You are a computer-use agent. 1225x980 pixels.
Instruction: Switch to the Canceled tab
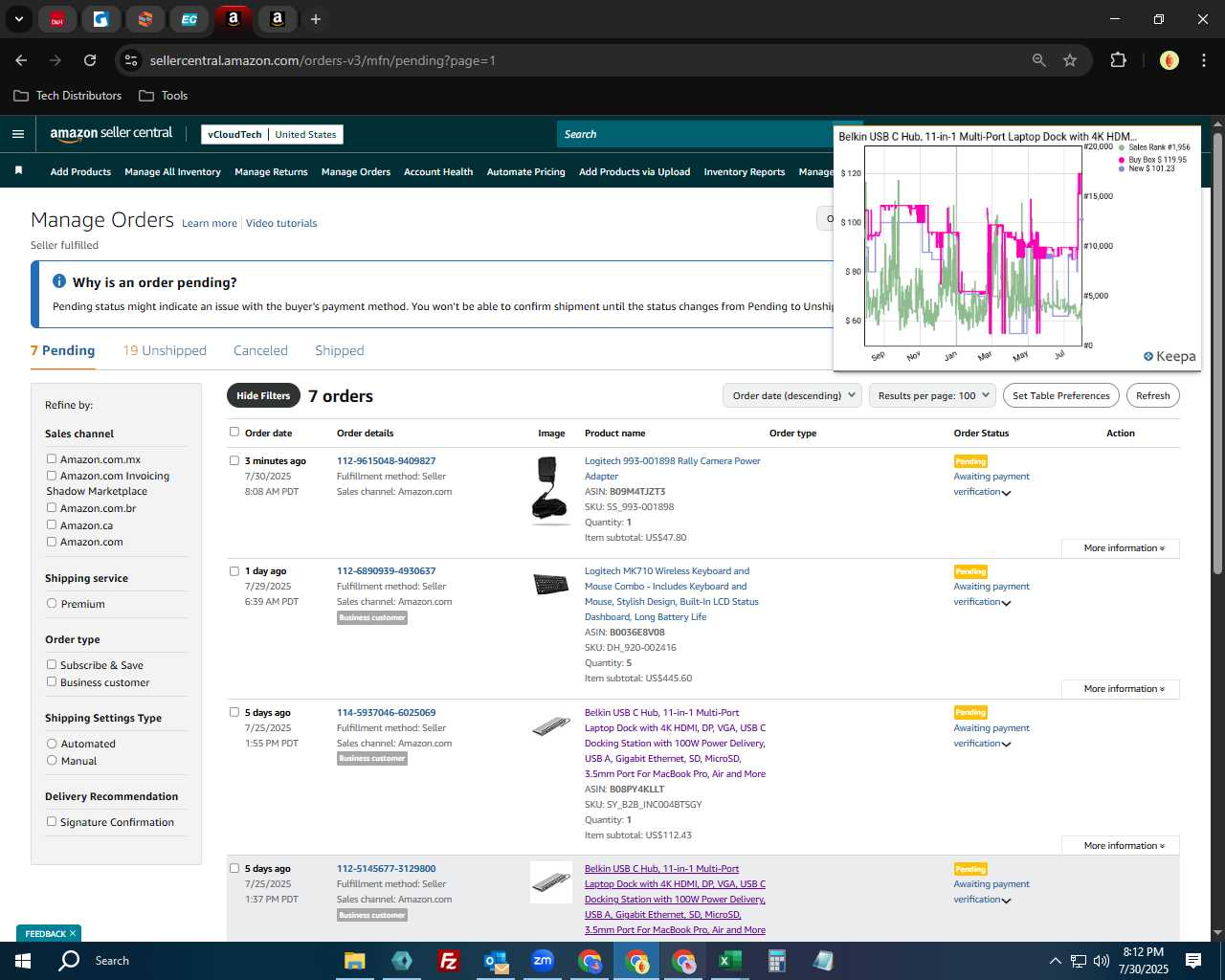[x=260, y=350]
